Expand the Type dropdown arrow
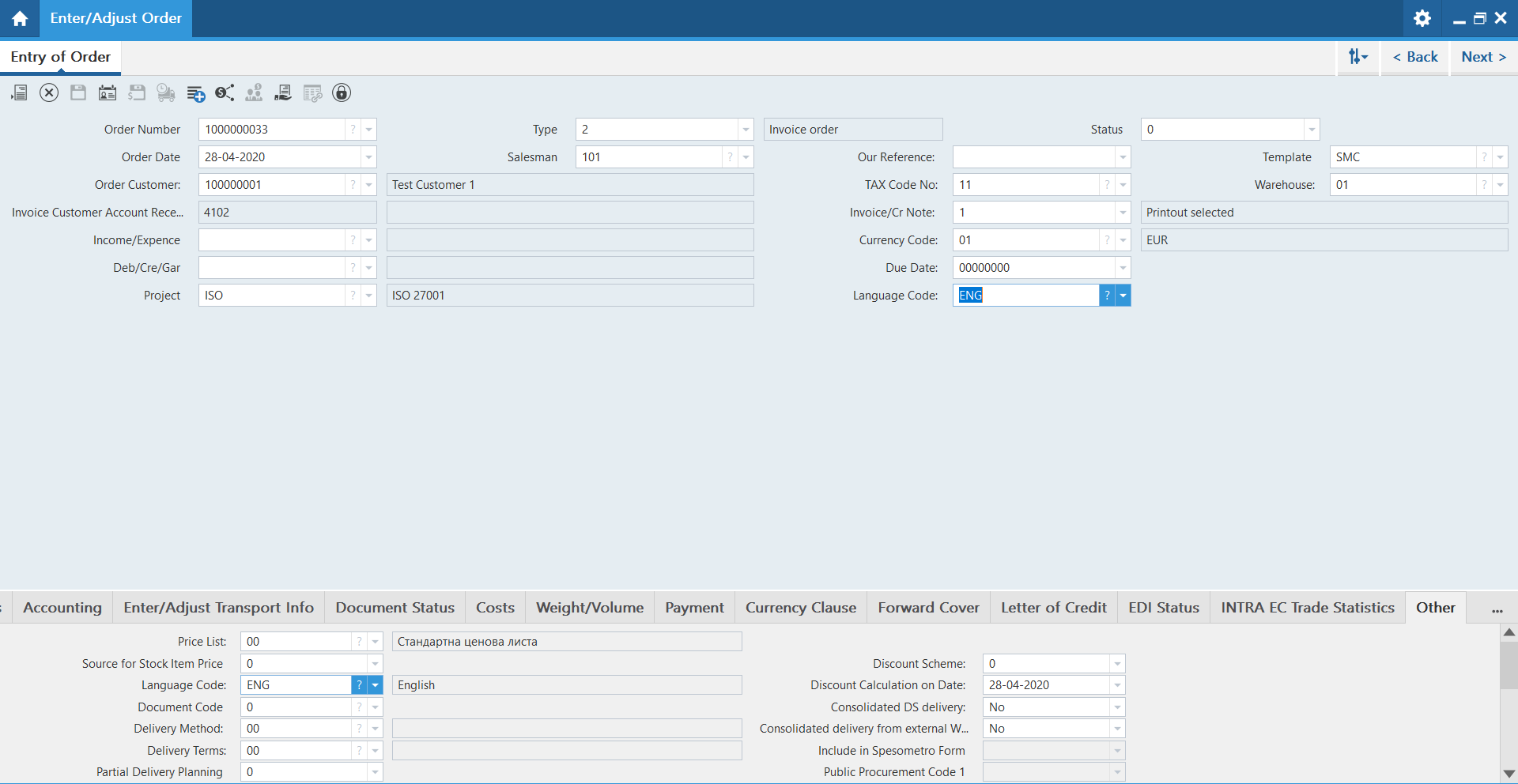This screenshot has height=784, width=1518. click(x=745, y=130)
